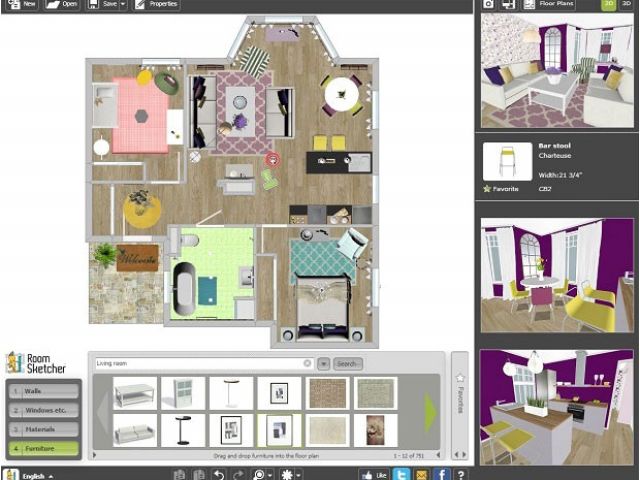Image resolution: width=640 pixels, height=480 pixels.
Task: Switch to 3D view mode
Action: (625, 5)
